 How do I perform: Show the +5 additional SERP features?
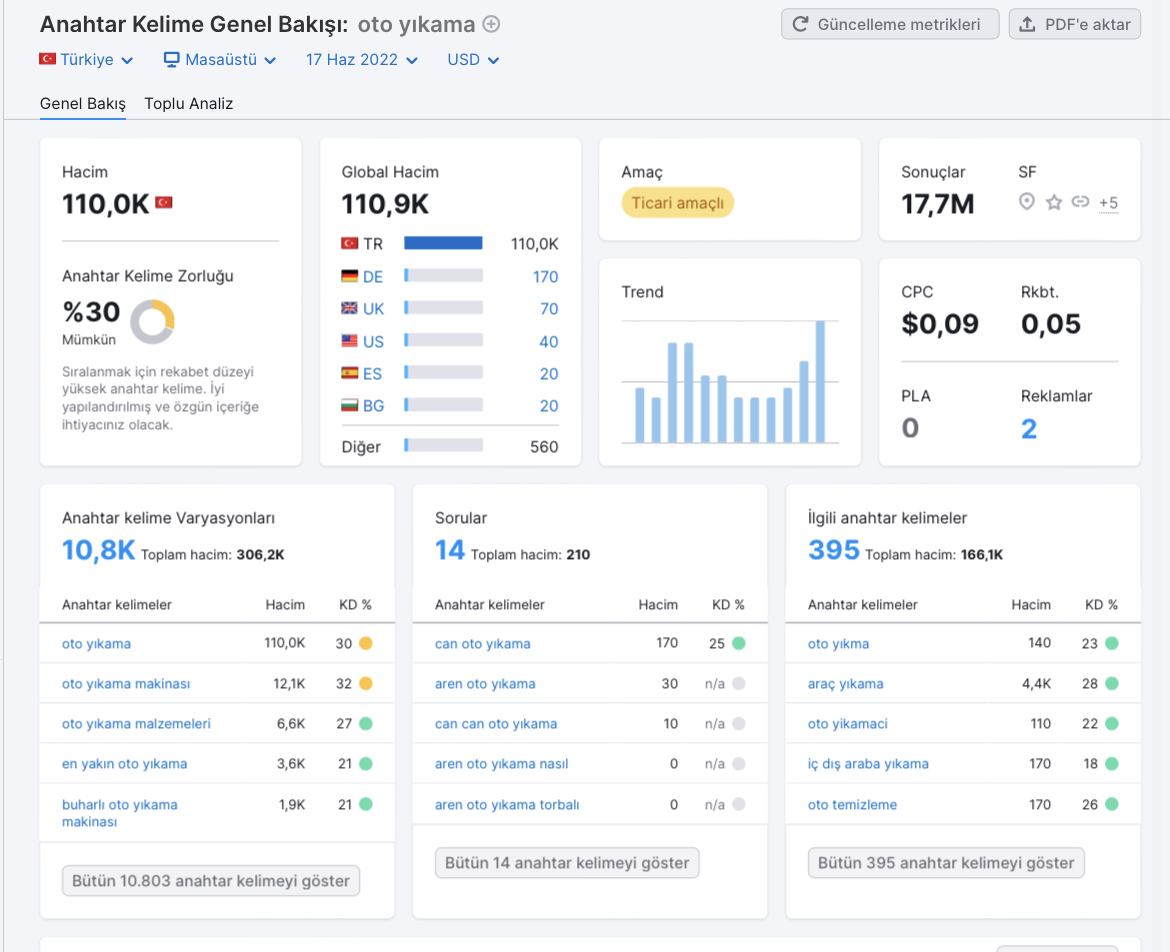[x=1108, y=202]
